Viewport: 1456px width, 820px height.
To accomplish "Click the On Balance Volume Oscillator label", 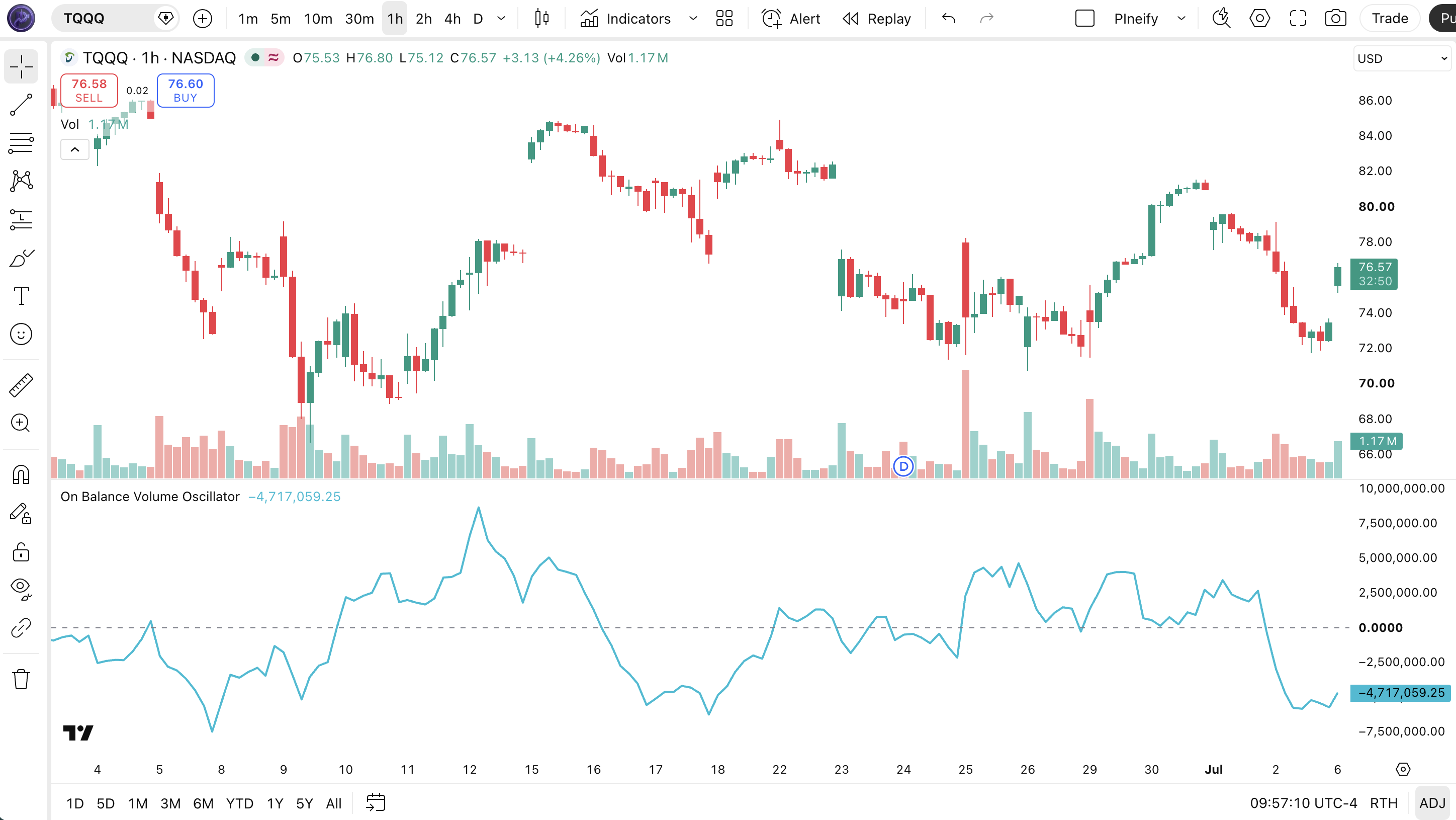I will (x=150, y=497).
